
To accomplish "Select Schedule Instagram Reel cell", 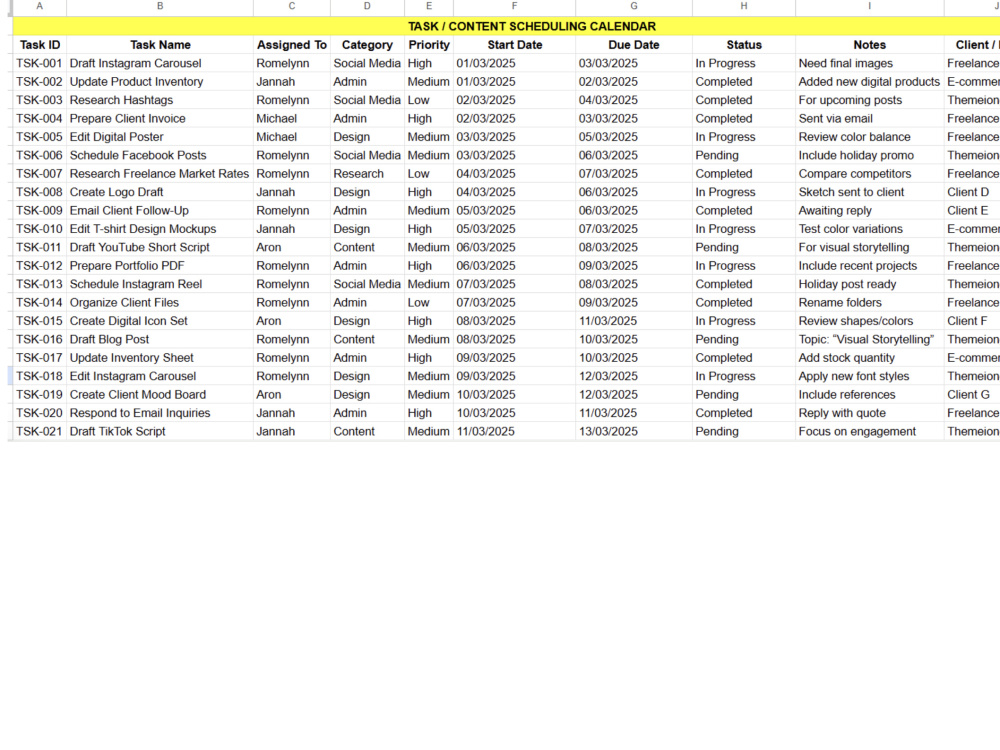I will [159, 284].
